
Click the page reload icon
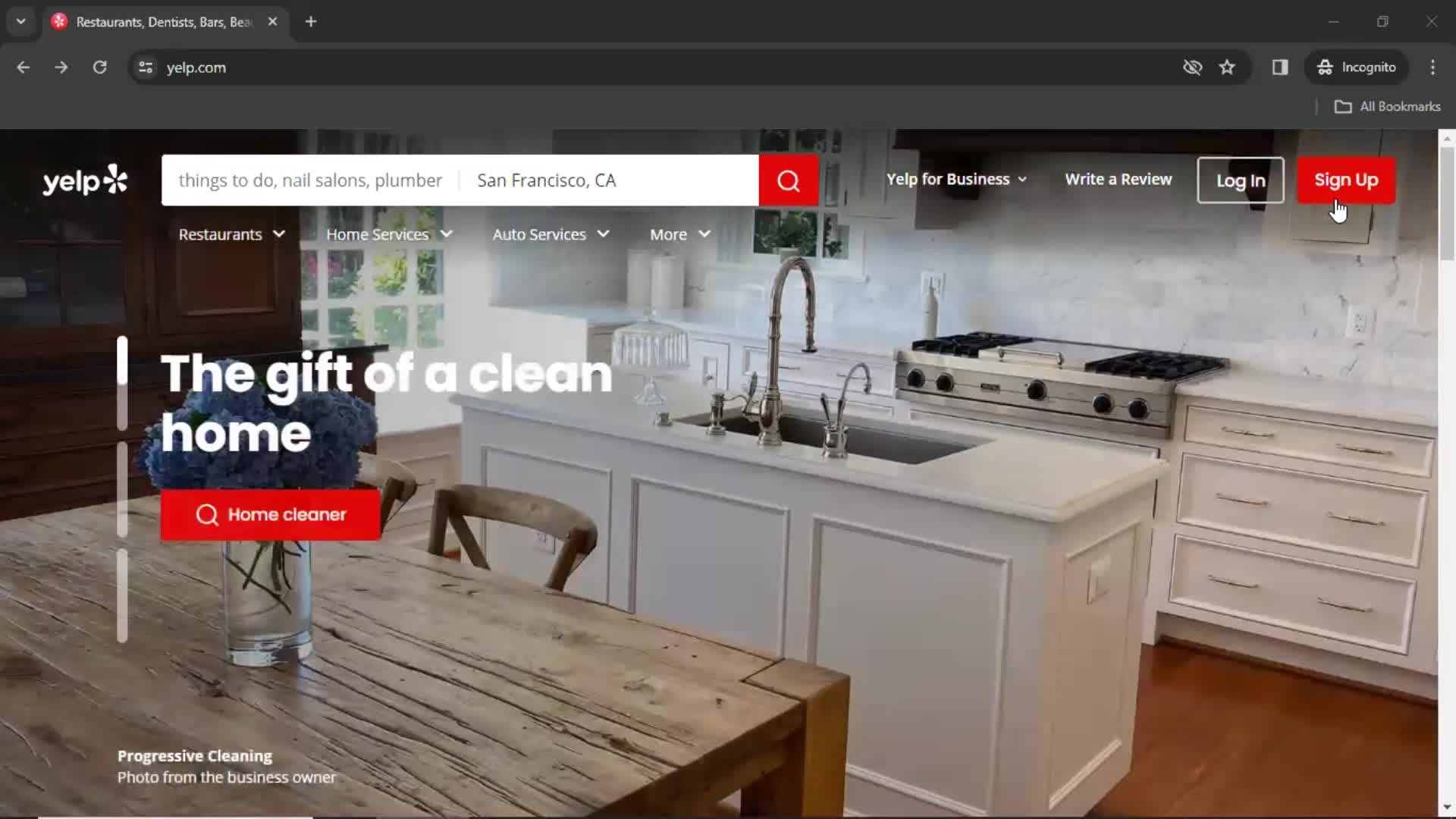tap(99, 67)
